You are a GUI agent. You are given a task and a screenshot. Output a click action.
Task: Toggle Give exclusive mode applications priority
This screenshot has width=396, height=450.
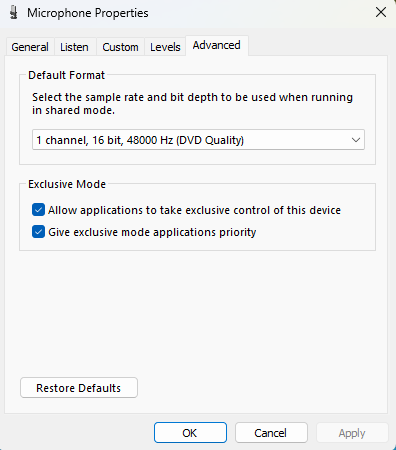[38, 232]
